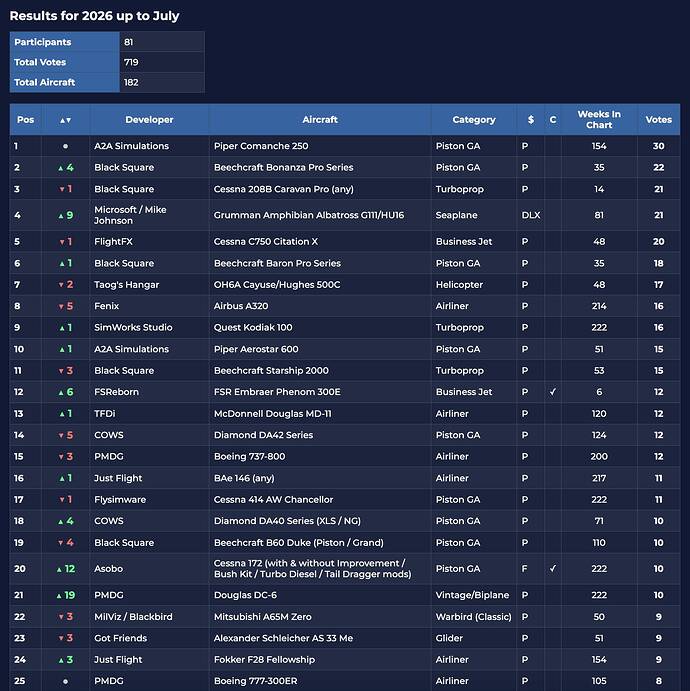690x691 pixels.
Task: Click 'Vintage/Biplane' category cell
Action: point(472,595)
